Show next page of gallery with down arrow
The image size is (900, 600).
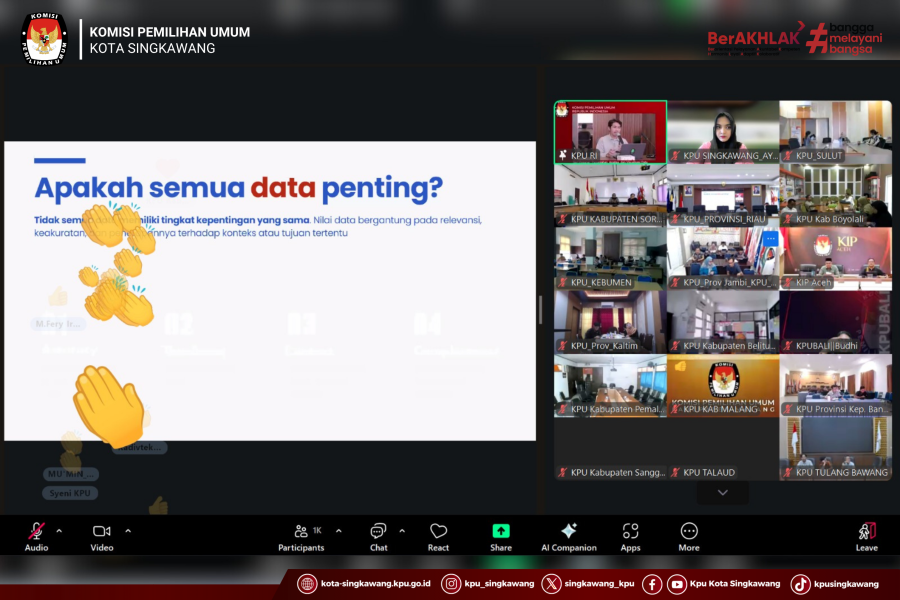723,493
